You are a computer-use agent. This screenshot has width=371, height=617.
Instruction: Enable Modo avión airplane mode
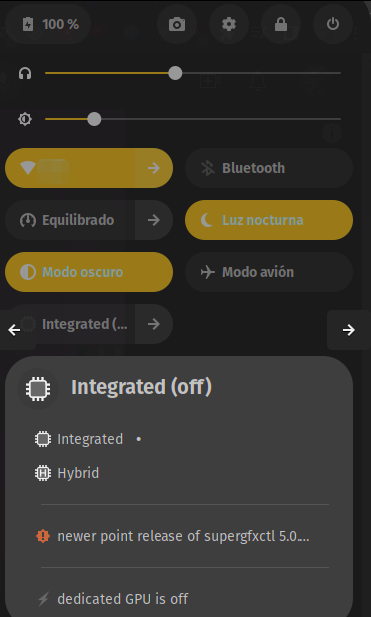269,272
